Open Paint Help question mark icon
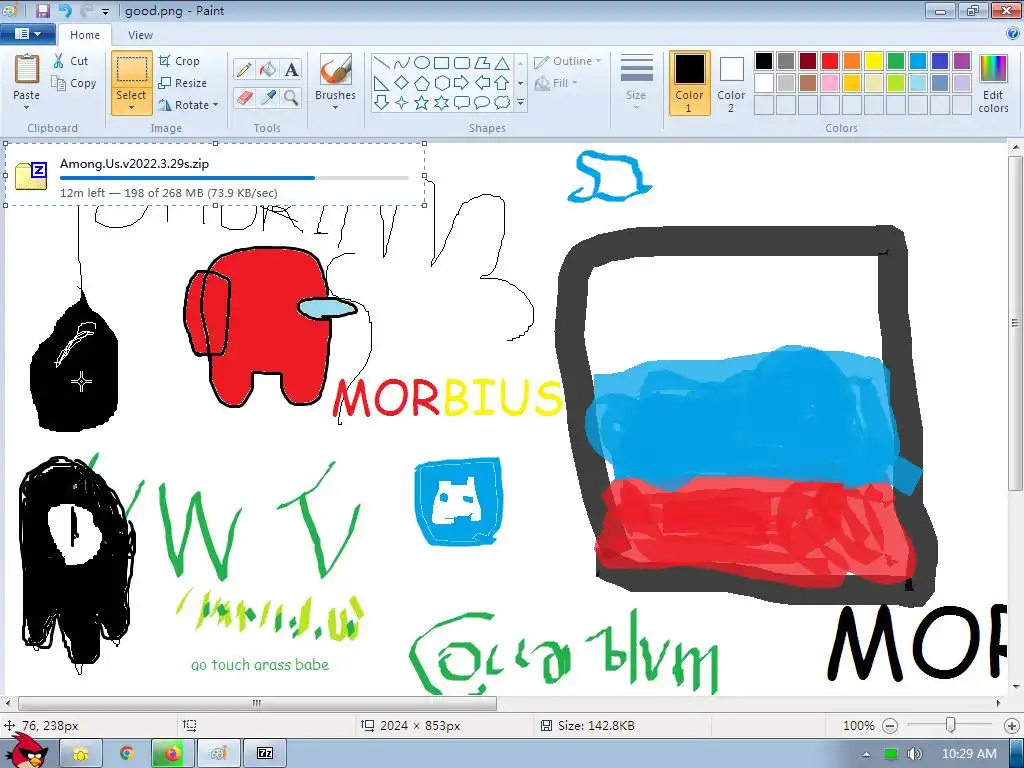This screenshot has width=1024, height=768. (x=1013, y=33)
